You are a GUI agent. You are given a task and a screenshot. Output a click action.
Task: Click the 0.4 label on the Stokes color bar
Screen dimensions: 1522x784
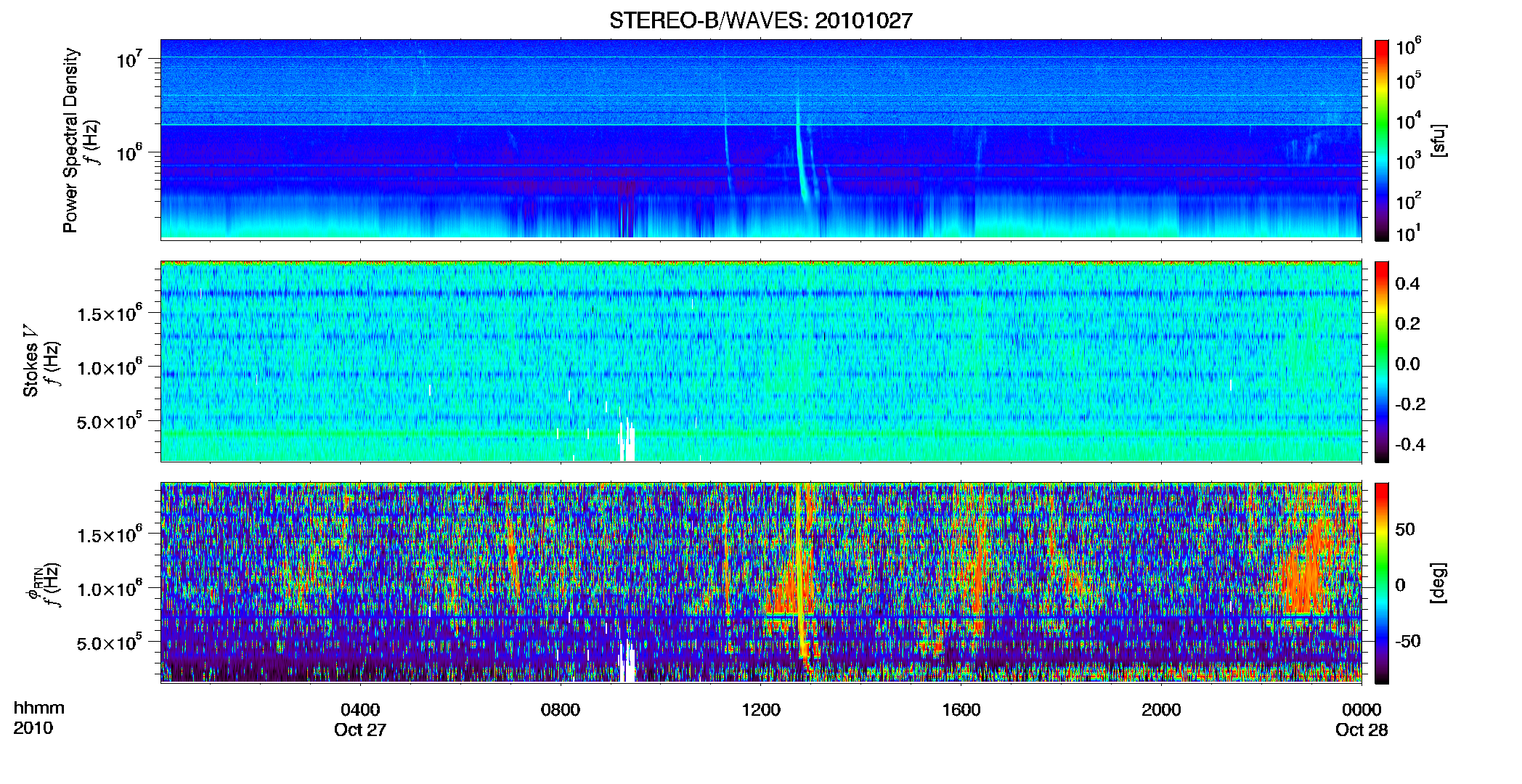(x=1407, y=284)
